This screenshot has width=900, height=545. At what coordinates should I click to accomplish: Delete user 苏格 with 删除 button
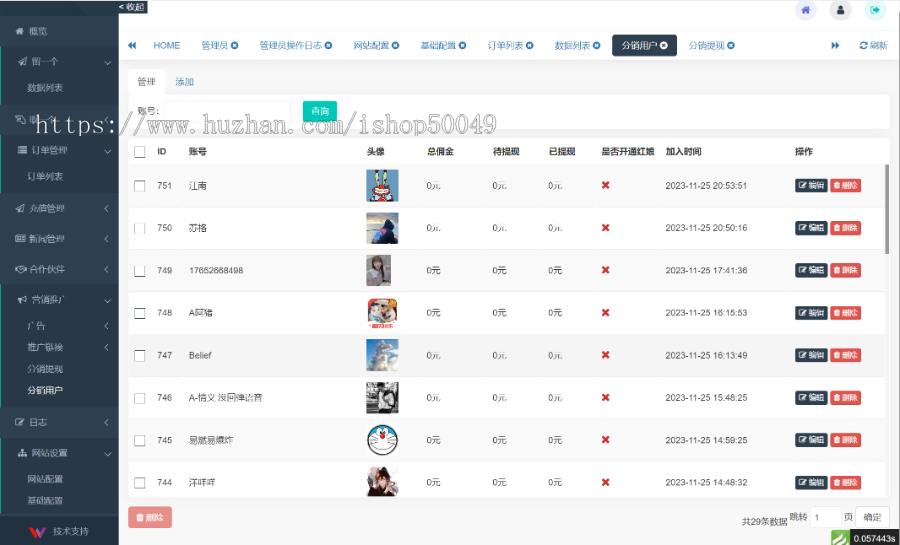coord(845,228)
